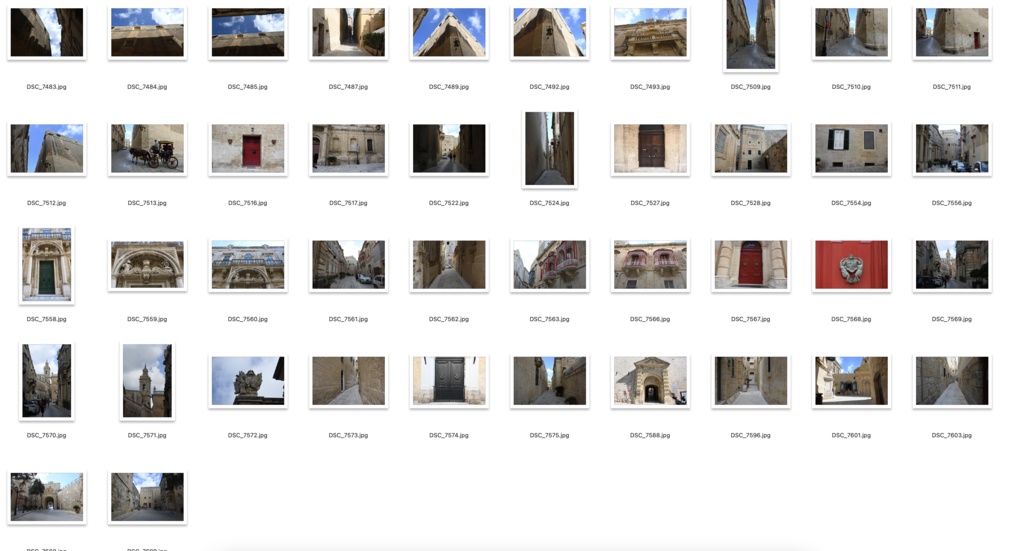The height and width of the screenshot is (551, 1024).
Task: Select stone archway thumbnail DSC_7588.jpg
Action: [x=650, y=381]
